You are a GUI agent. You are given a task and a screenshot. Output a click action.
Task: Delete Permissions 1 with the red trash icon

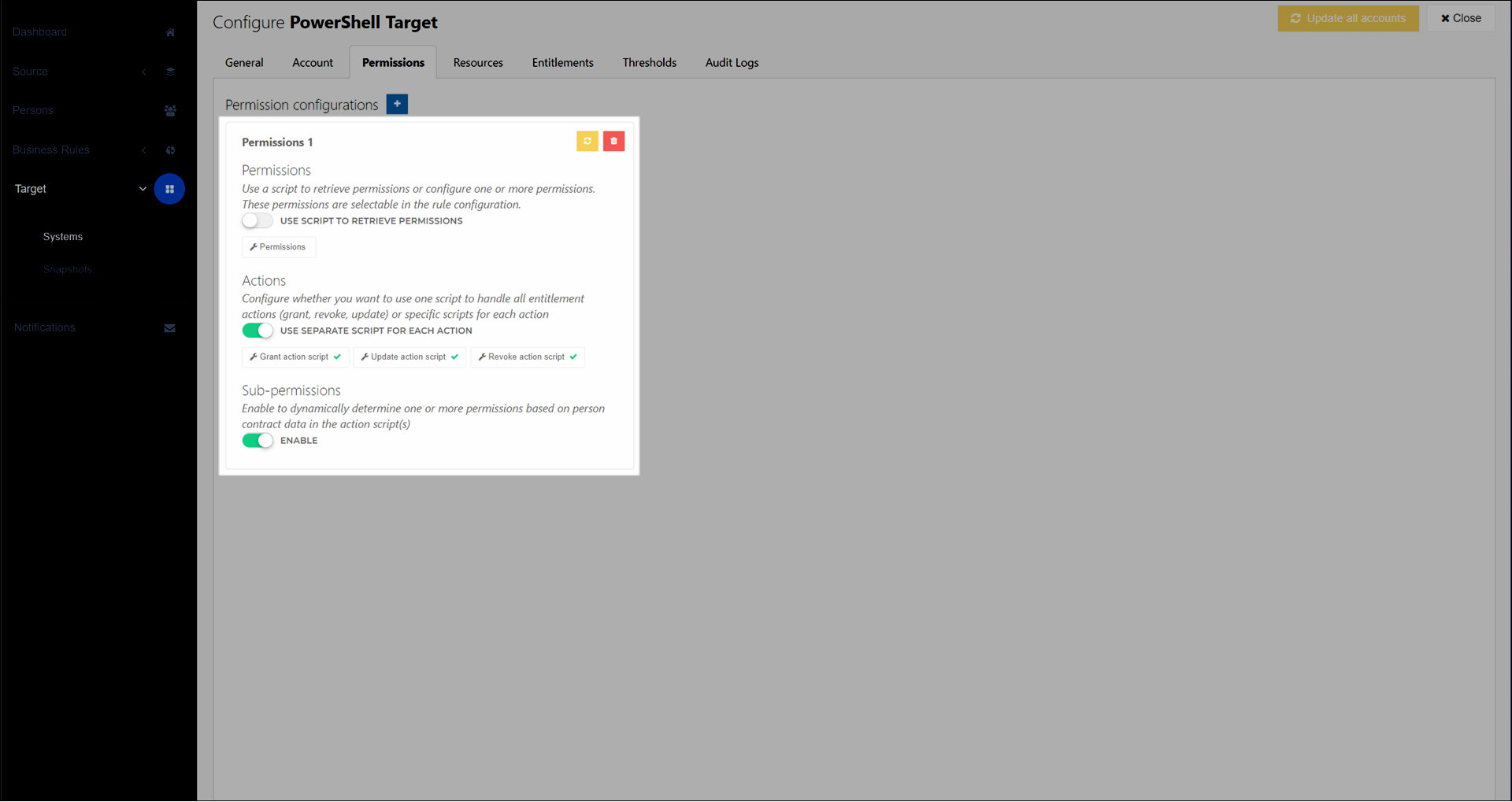pos(614,141)
